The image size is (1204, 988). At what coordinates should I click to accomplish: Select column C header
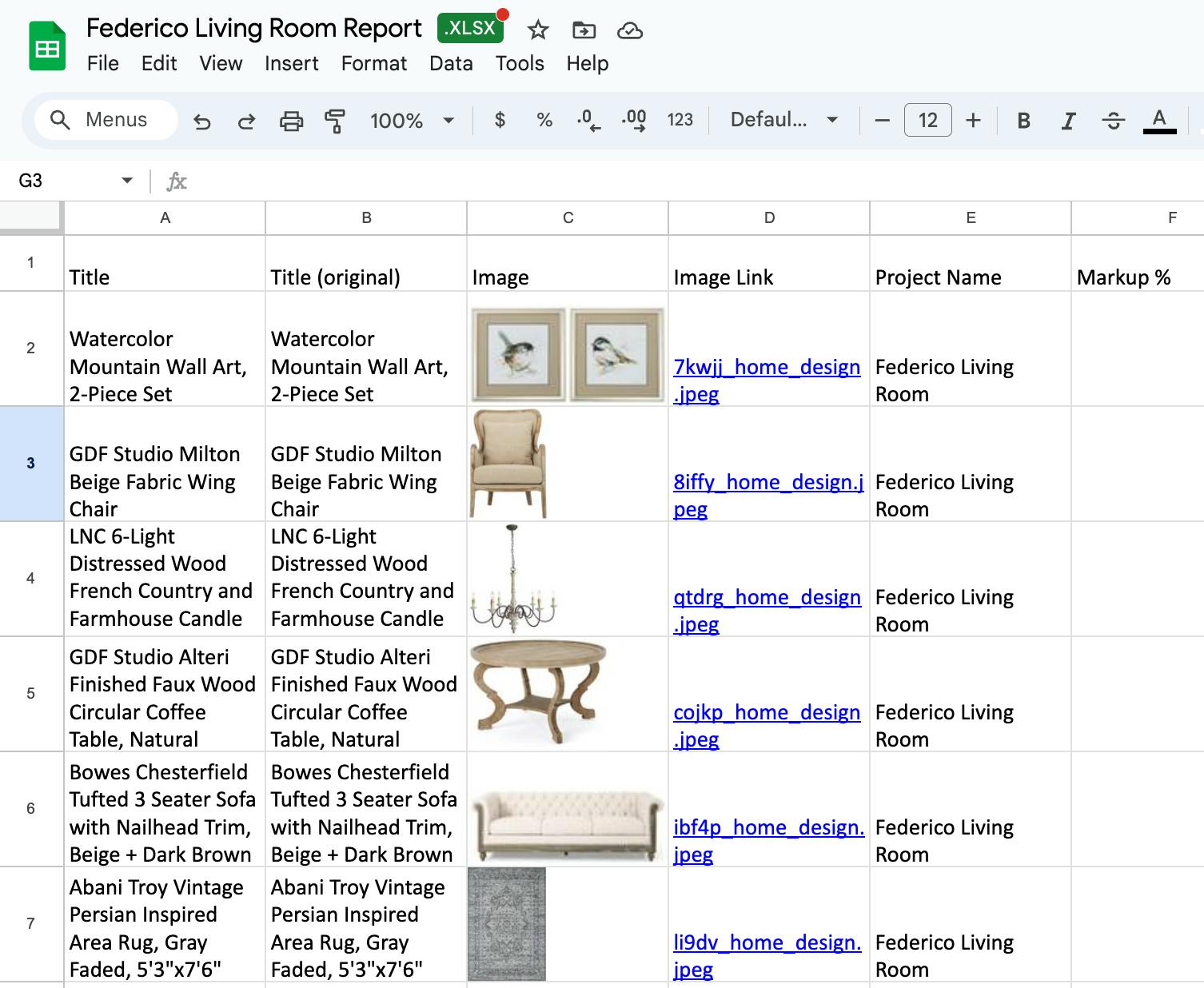tap(568, 217)
